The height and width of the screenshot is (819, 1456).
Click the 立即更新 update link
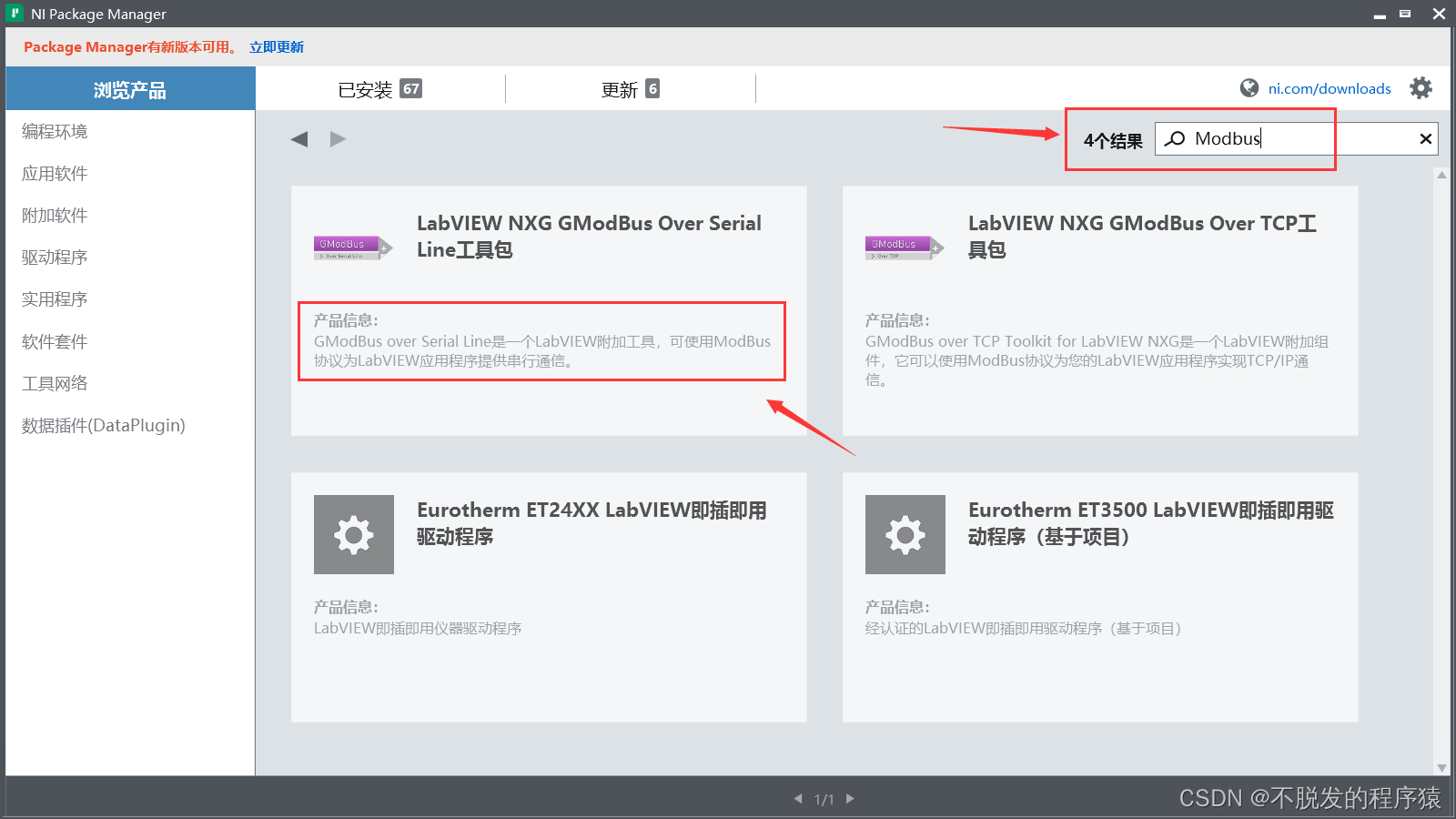276,46
